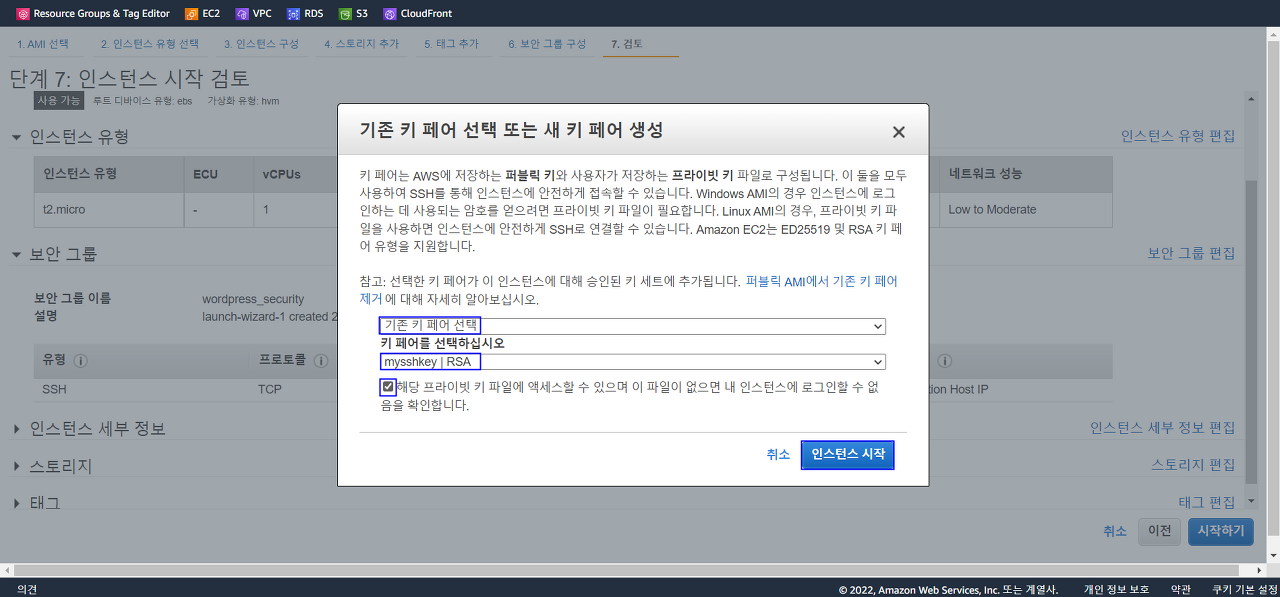Viewport: 1280px width, 597px height.
Task: Click 취소 link beside the 이전 button
Action: (1115, 531)
